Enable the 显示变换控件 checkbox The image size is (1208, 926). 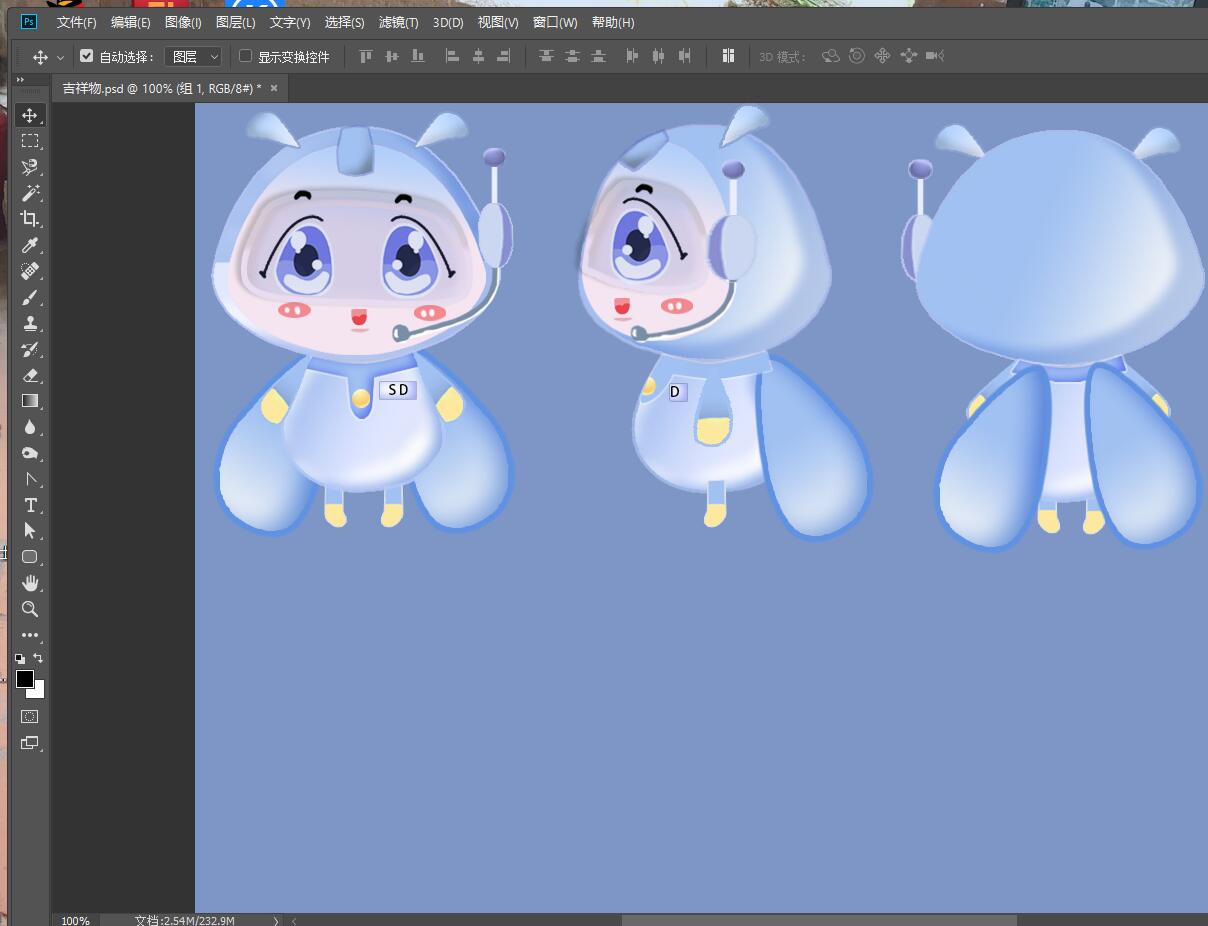pyautogui.click(x=245, y=56)
